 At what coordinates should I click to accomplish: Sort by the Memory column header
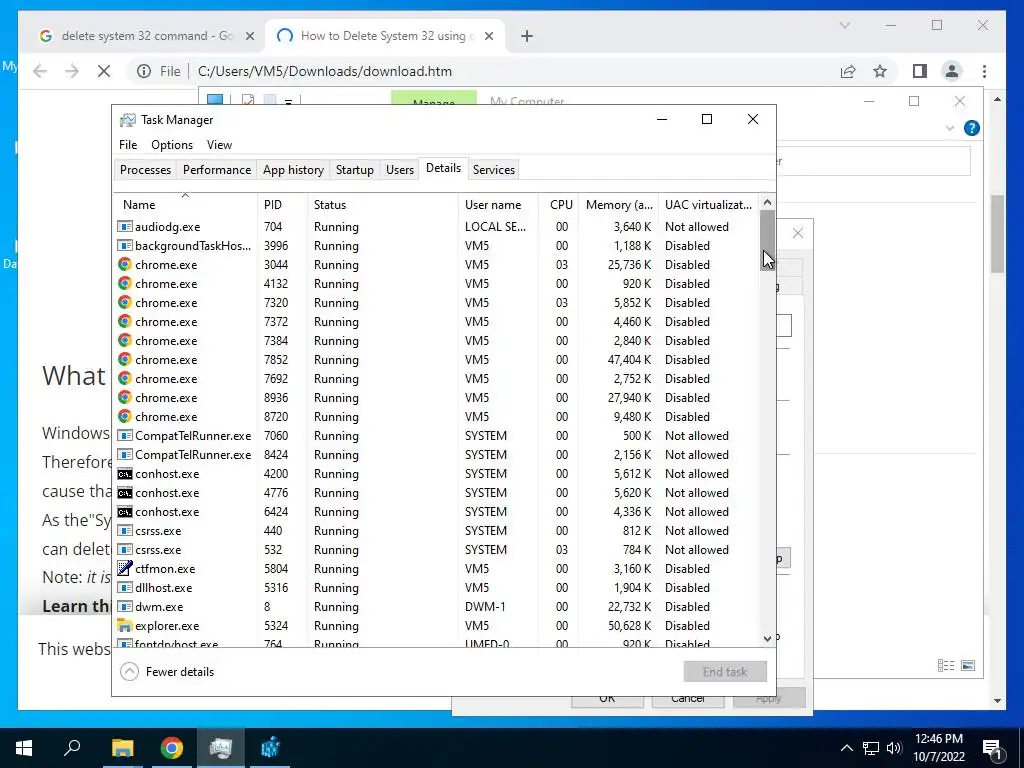(618, 204)
